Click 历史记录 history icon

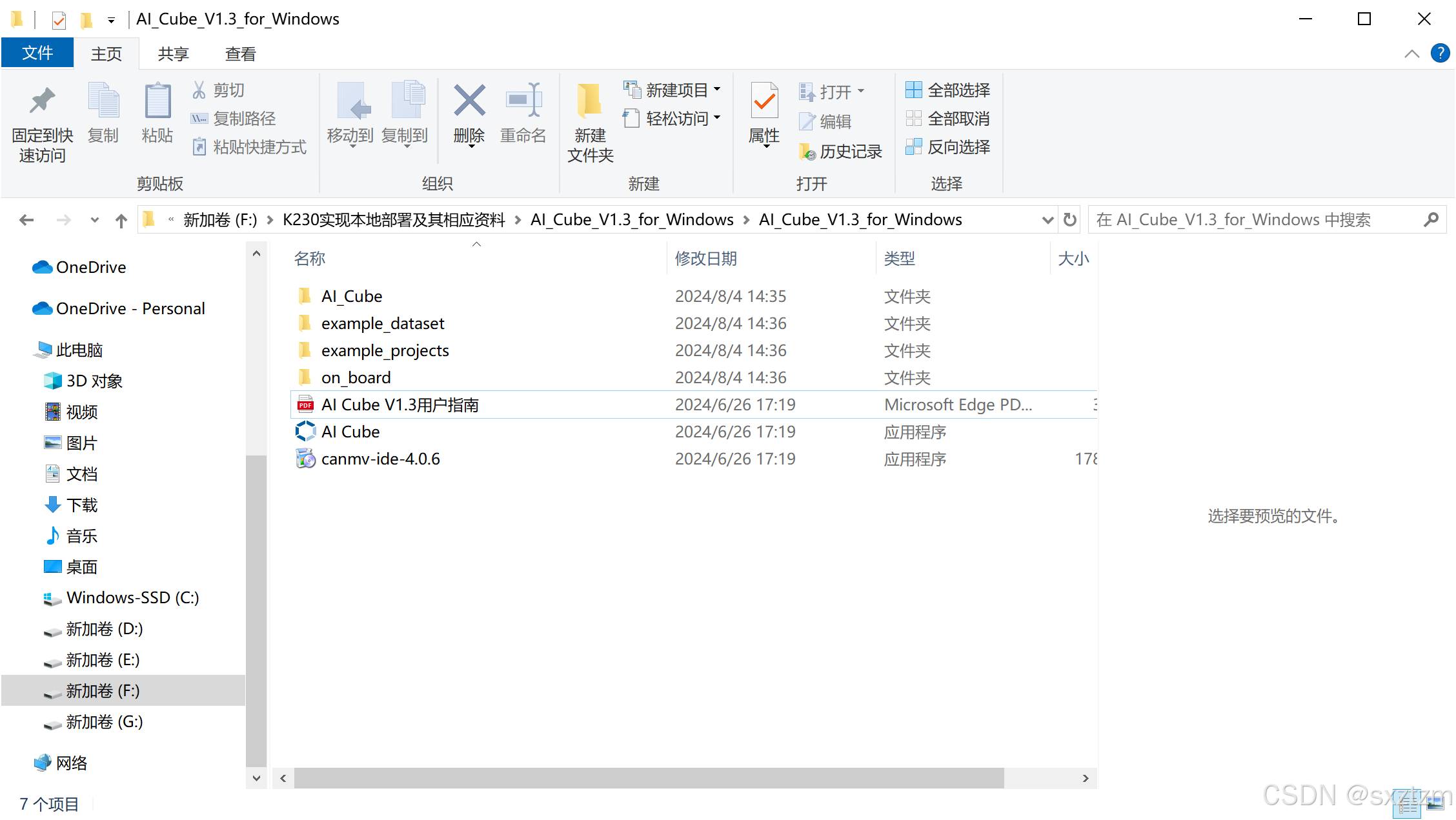(807, 152)
